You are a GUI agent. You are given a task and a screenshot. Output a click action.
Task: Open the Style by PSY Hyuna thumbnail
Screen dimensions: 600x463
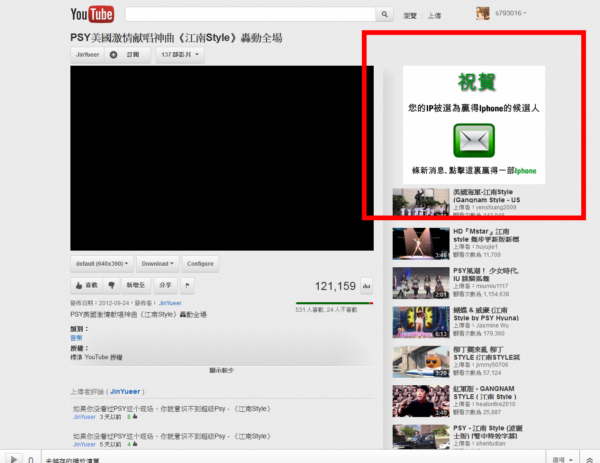421,323
